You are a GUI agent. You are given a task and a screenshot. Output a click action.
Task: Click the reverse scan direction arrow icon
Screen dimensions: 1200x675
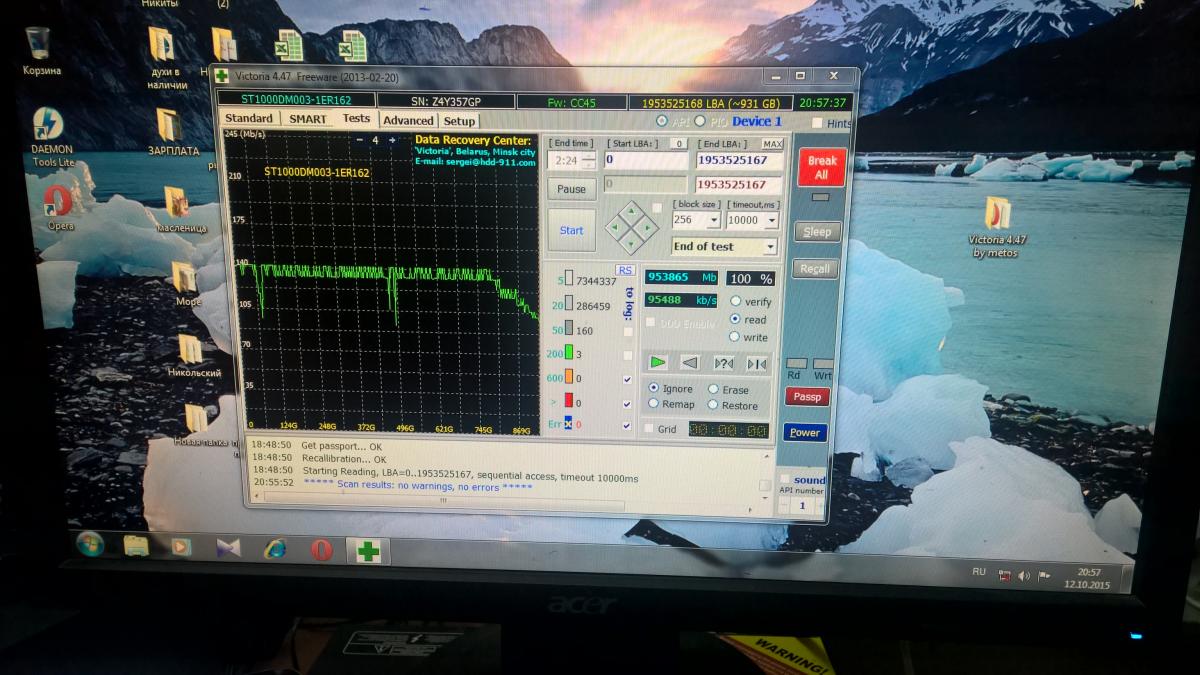(690, 363)
